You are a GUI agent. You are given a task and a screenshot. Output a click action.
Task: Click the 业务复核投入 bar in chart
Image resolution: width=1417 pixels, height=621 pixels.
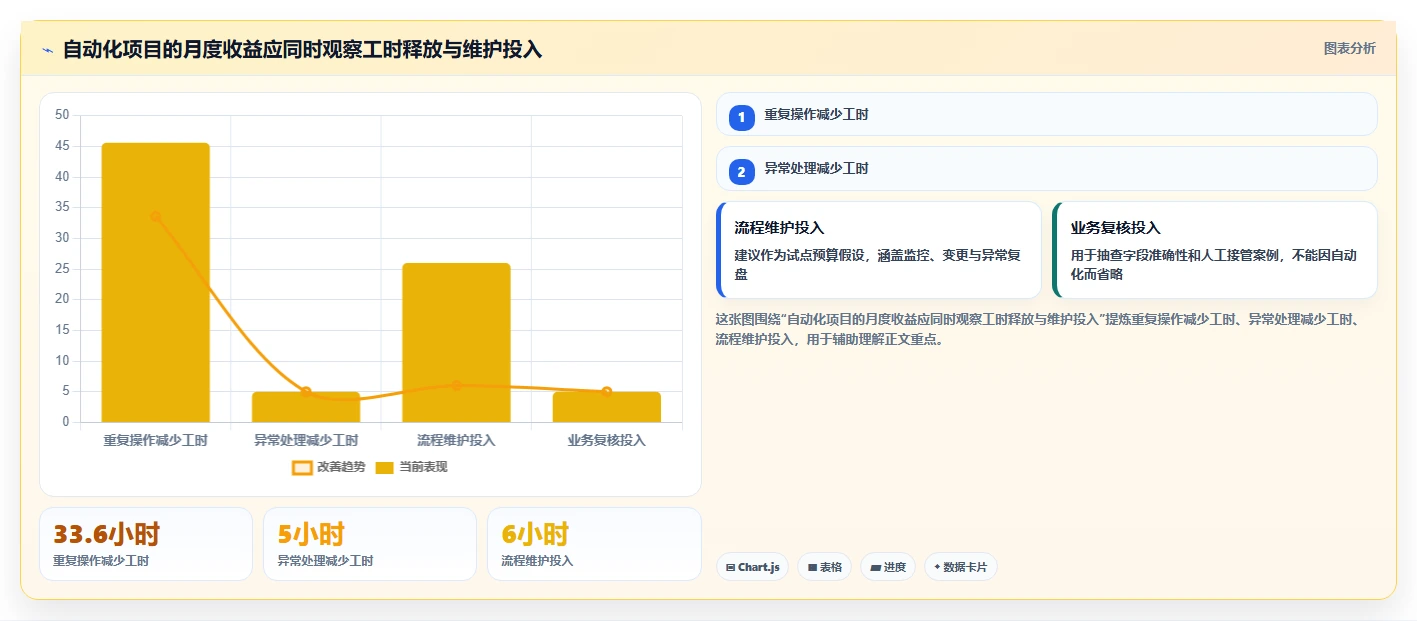pyautogui.click(x=607, y=407)
